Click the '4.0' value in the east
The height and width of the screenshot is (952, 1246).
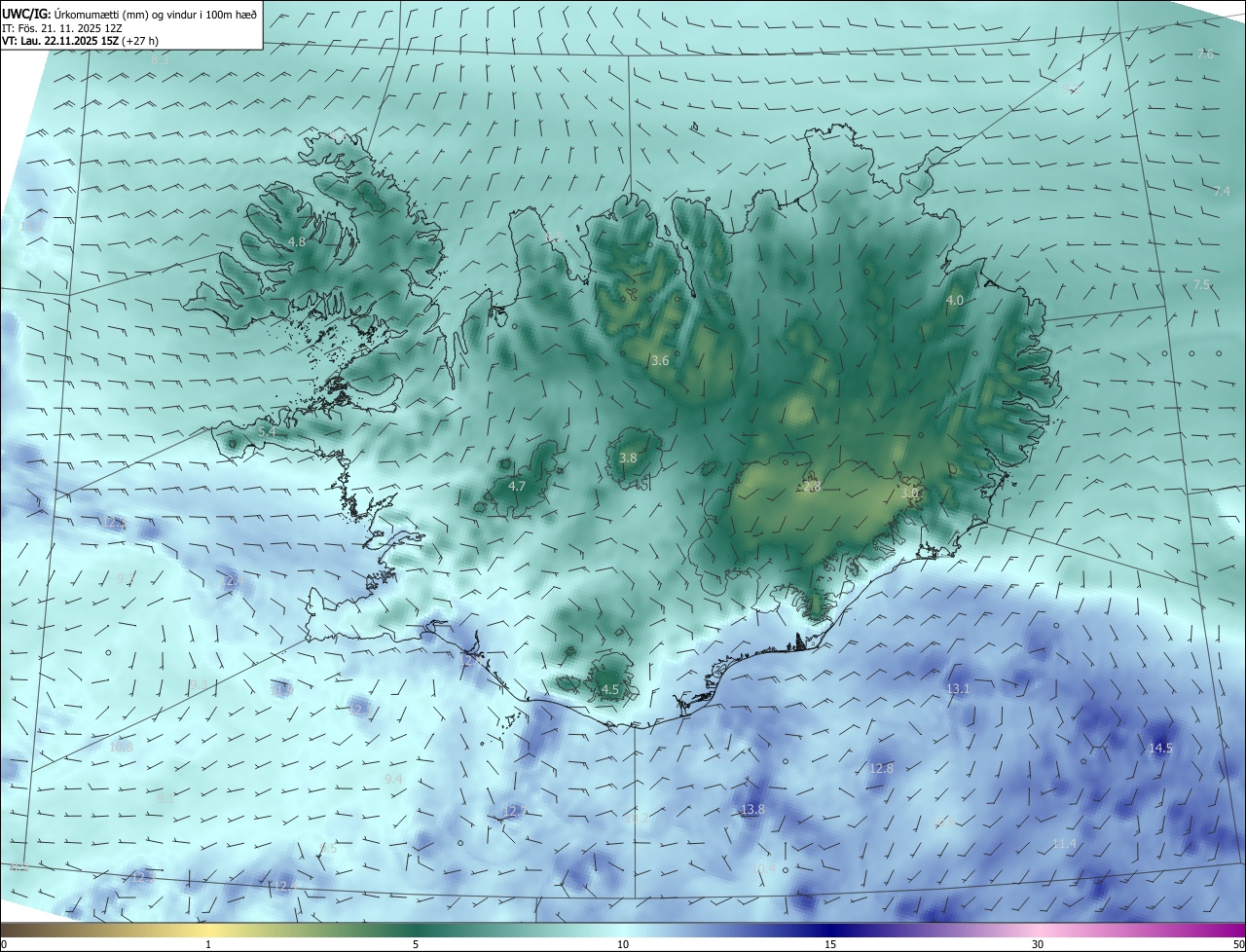(x=955, y=301)
